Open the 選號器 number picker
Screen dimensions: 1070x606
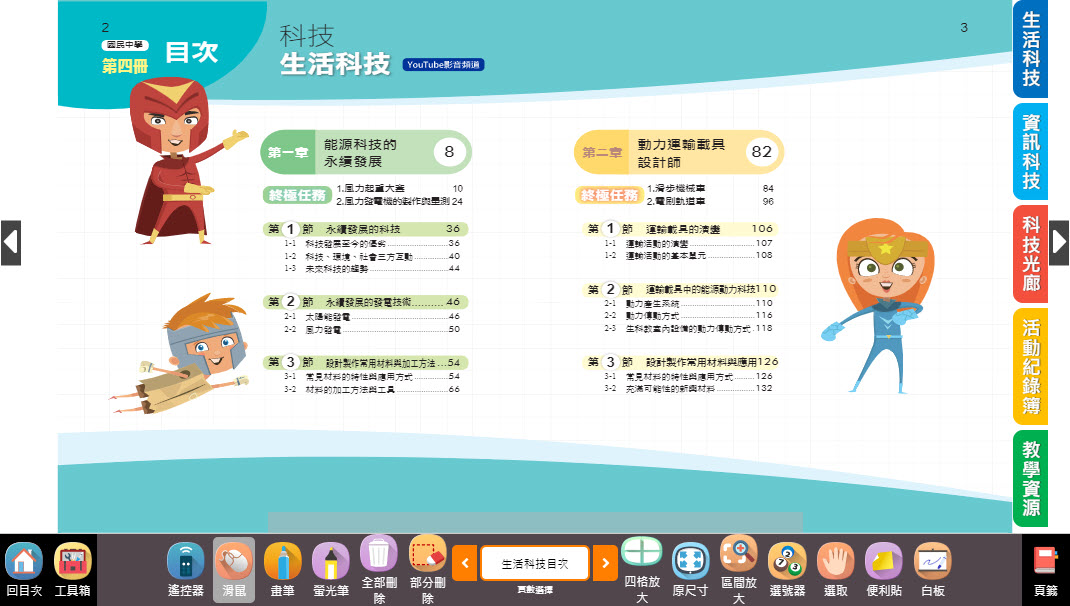pos(787,570)
